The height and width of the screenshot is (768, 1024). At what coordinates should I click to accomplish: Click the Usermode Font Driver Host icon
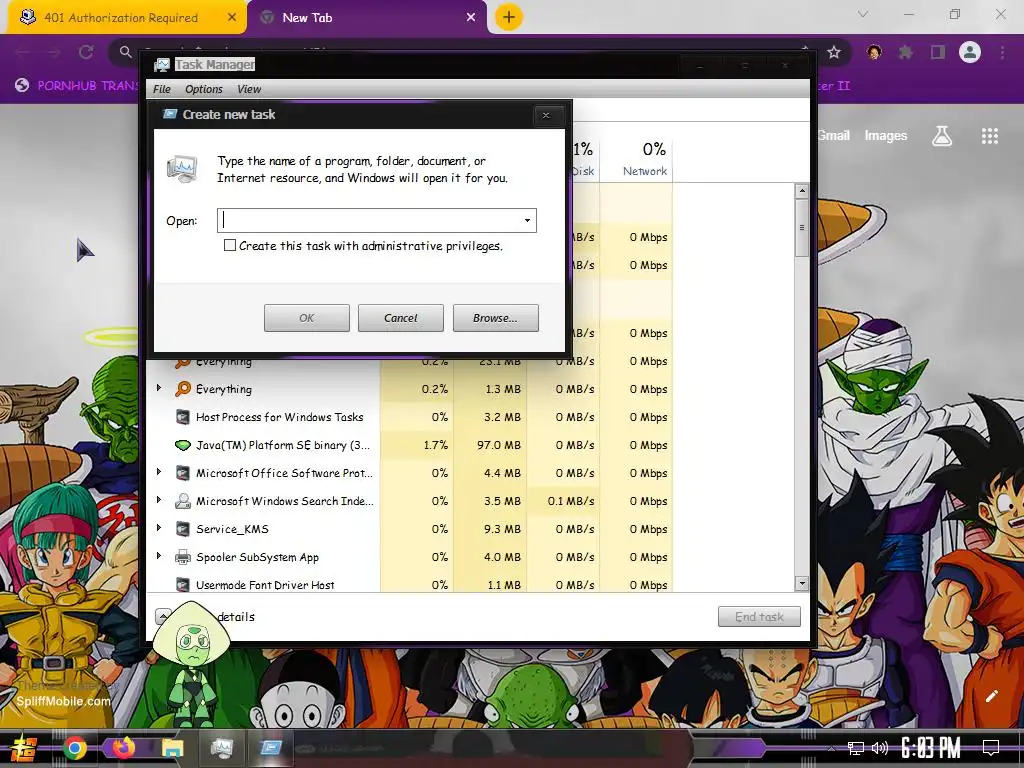click(x=183, y=584)
